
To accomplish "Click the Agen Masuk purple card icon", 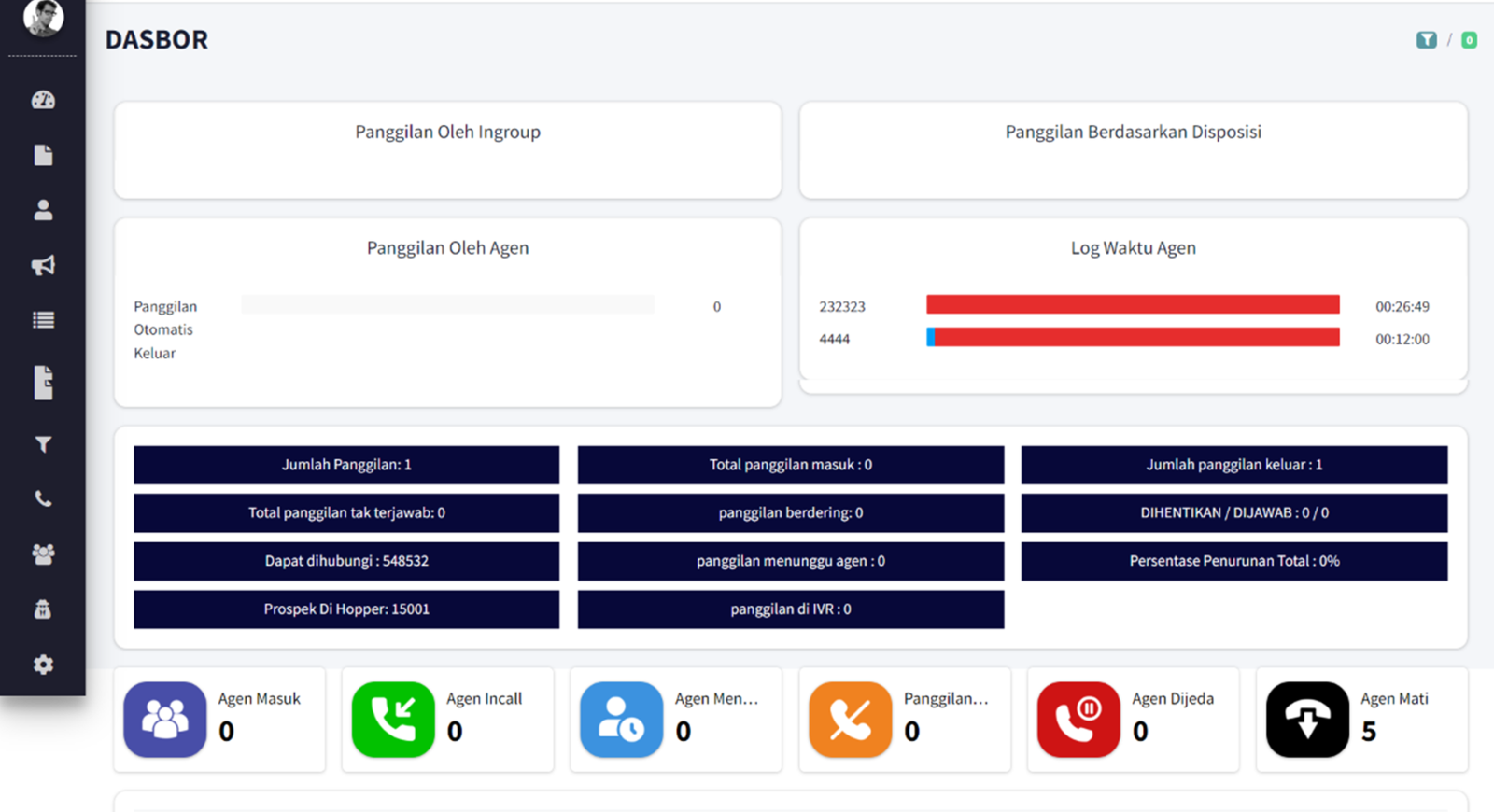I will tap(165, 720).
